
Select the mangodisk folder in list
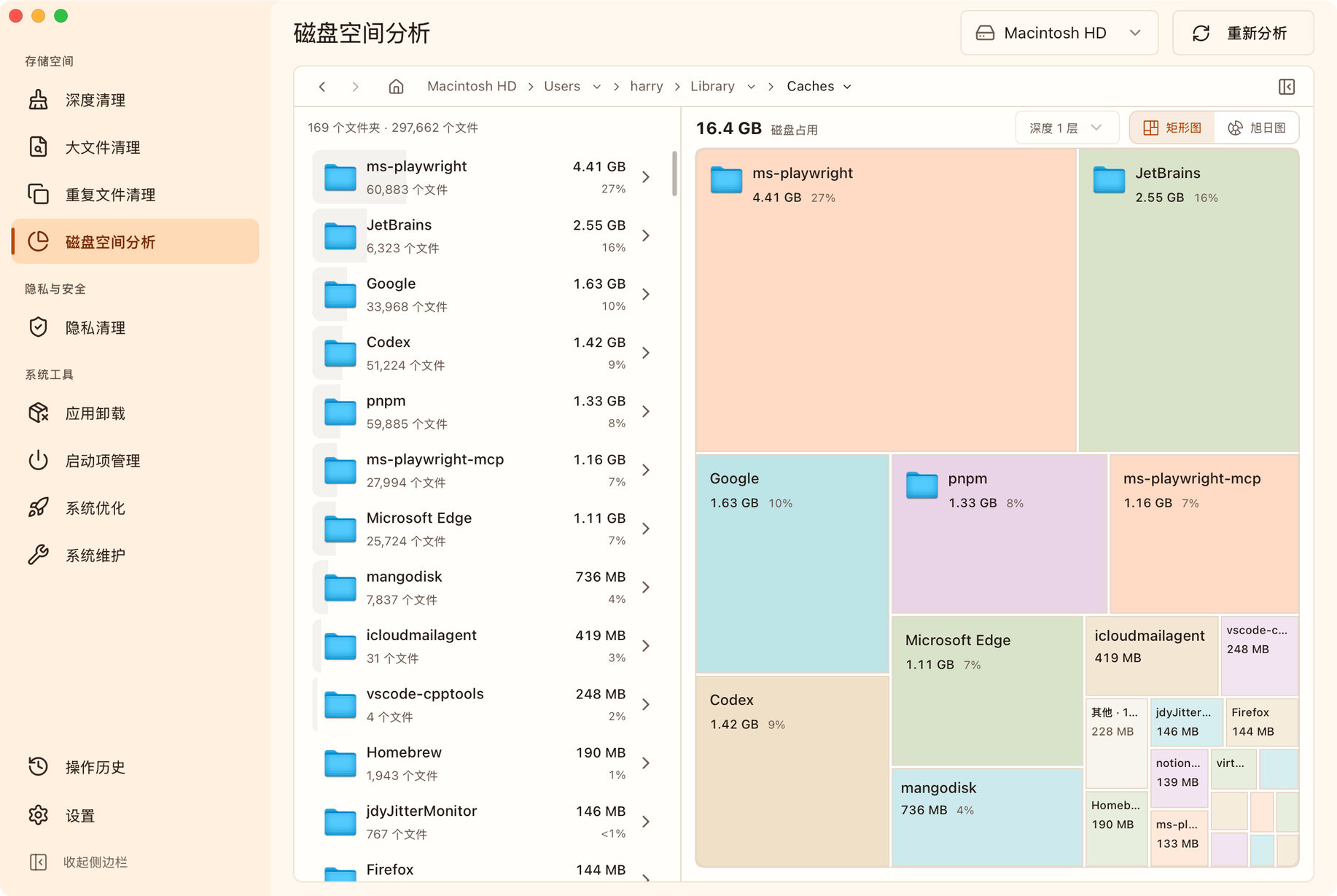[486, 587]
